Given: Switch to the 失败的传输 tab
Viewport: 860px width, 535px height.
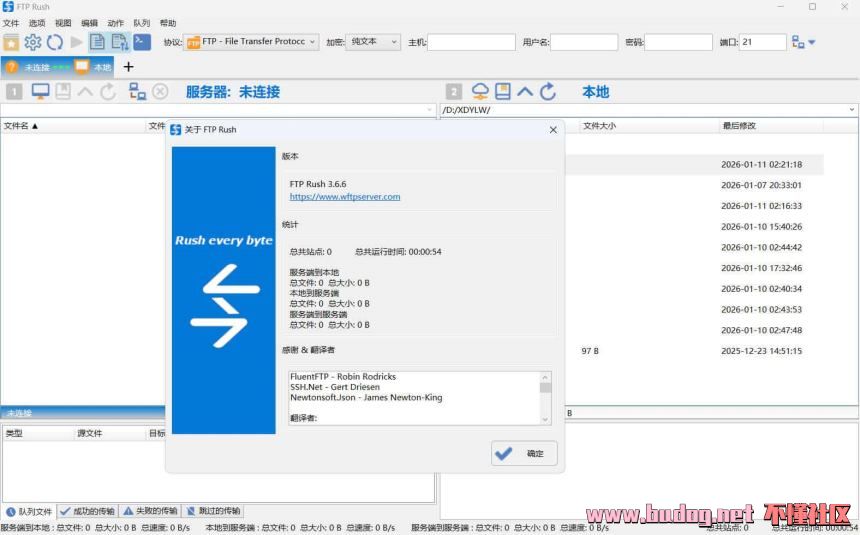Looking at the screenshot, I should pyautogui.click(x=150, y=511).
